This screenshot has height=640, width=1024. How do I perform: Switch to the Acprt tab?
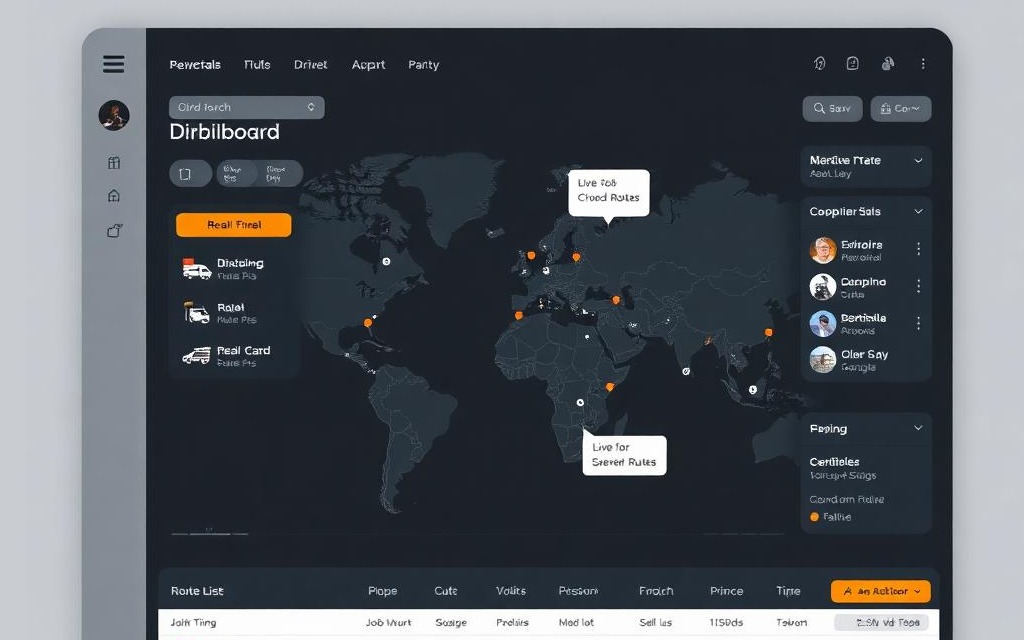pyautogui.click(x=368, y=65)
